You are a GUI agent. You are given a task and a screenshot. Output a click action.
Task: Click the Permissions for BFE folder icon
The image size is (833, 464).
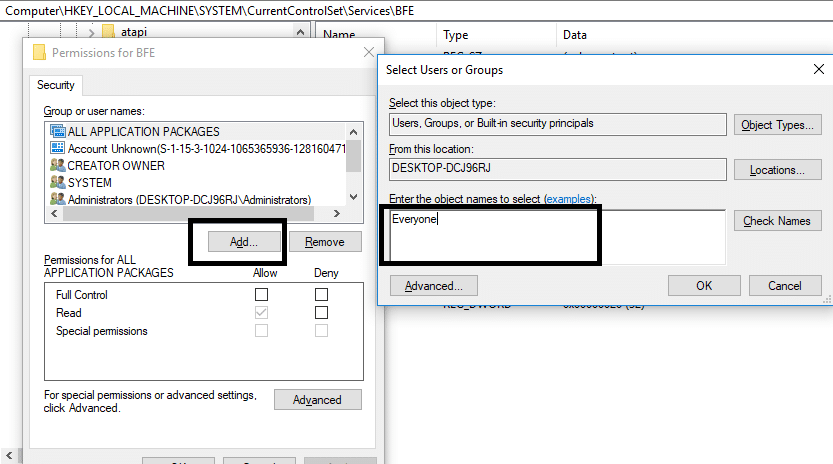point(39,53)
